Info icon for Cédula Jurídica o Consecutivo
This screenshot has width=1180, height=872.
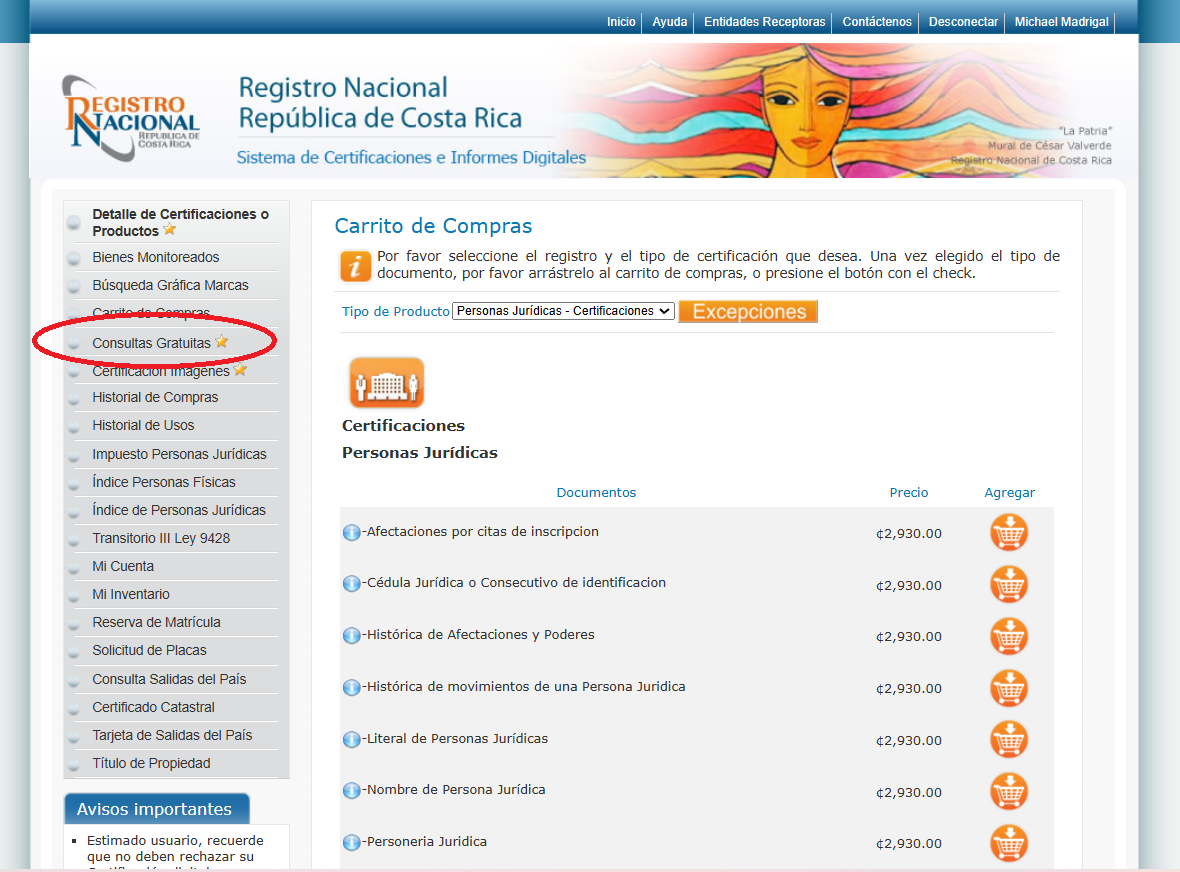click(351, 584)
